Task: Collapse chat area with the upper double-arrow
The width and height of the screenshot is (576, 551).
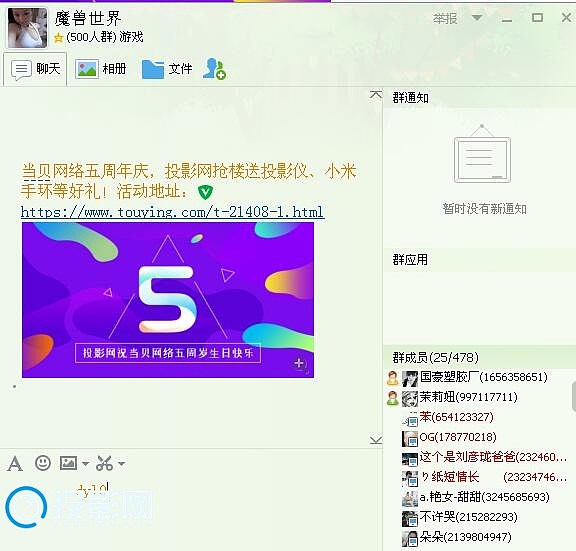Action: click(375, 95)
